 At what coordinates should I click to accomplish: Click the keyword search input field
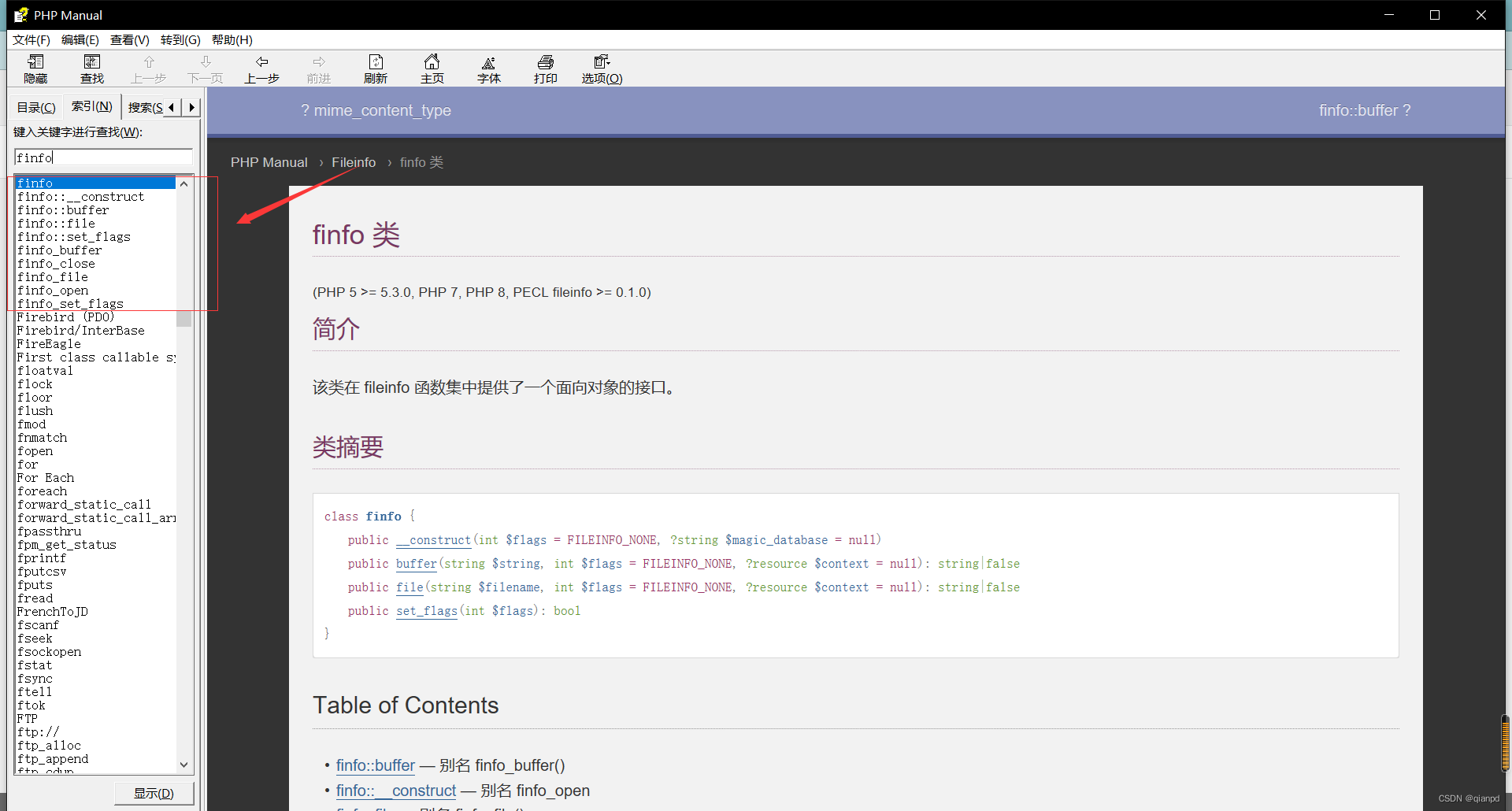click(x=102, y=157)
